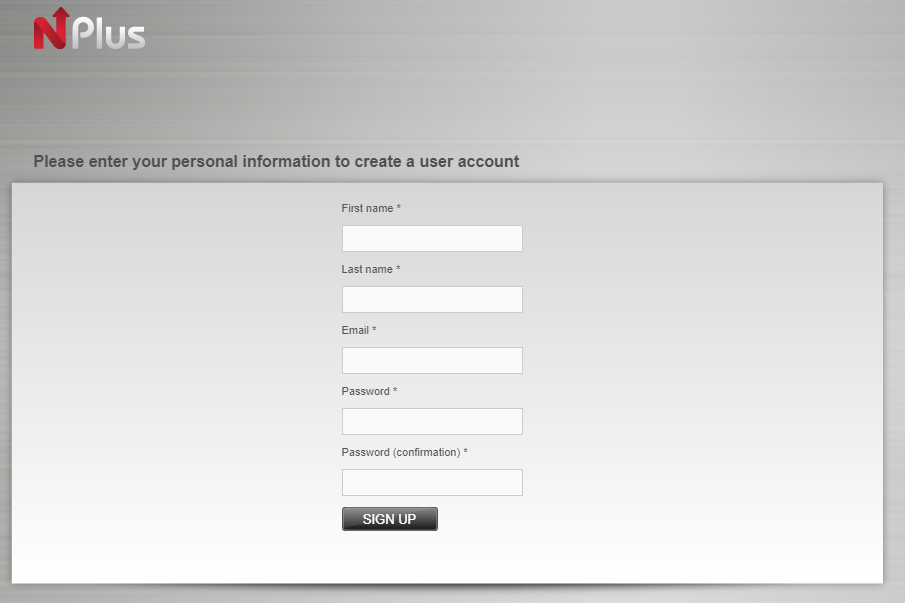
Task: Focus the Password input field
Action: point(432,421)
